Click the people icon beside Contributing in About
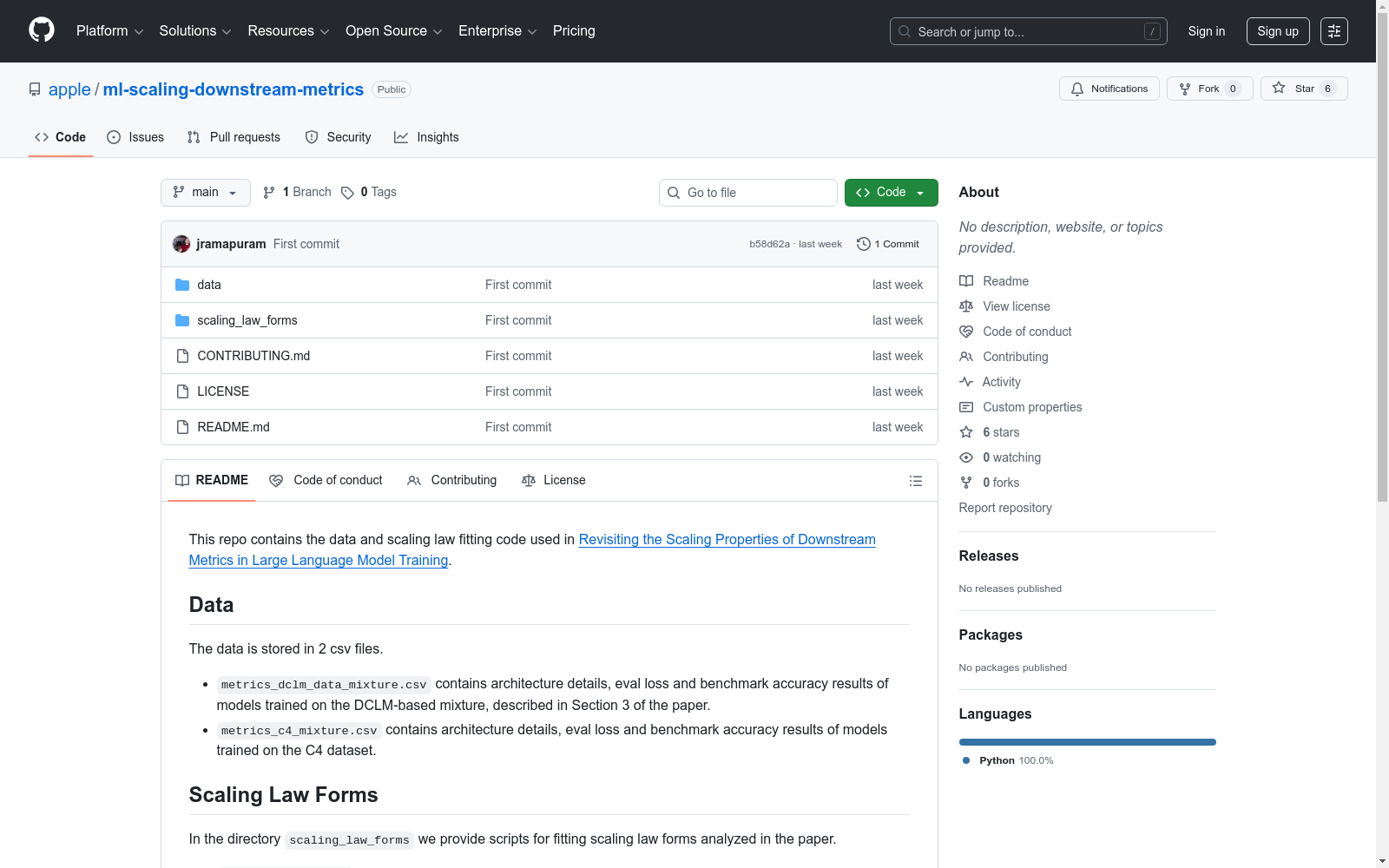Screen dimensions: 1389x868 pos(966,357)
